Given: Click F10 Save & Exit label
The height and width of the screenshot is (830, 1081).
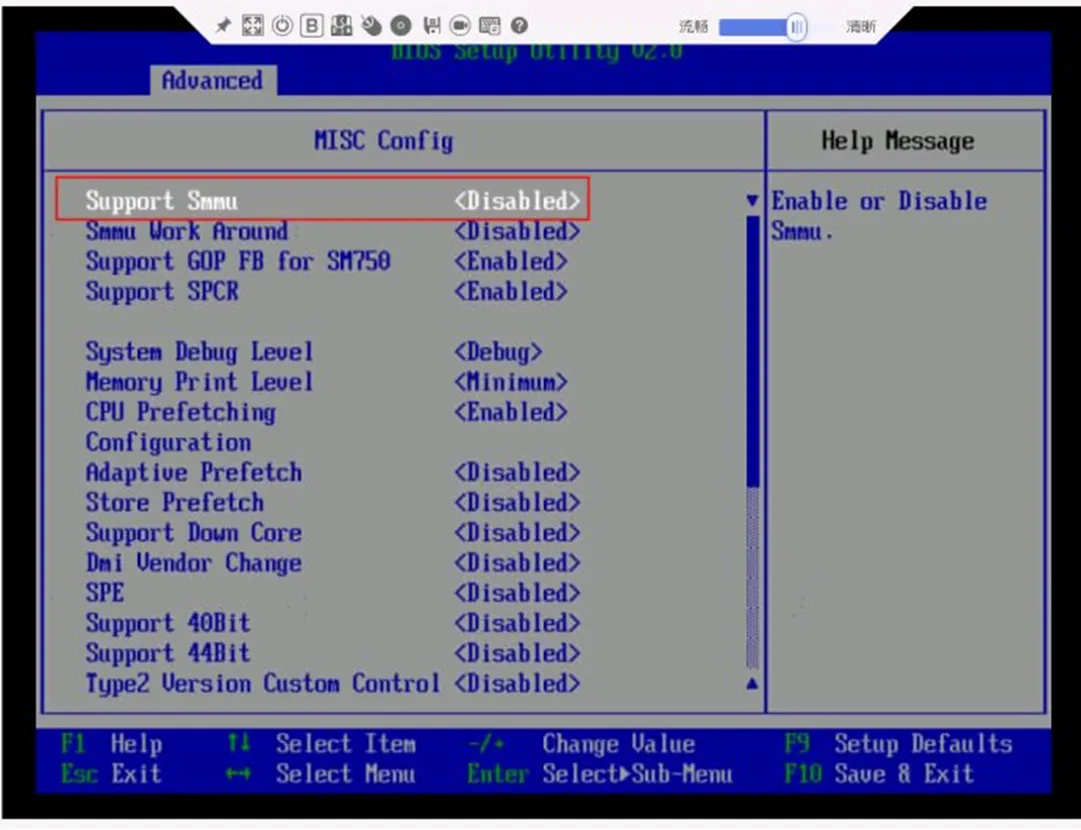Looking at the screenshot, I should click(879, 773).
